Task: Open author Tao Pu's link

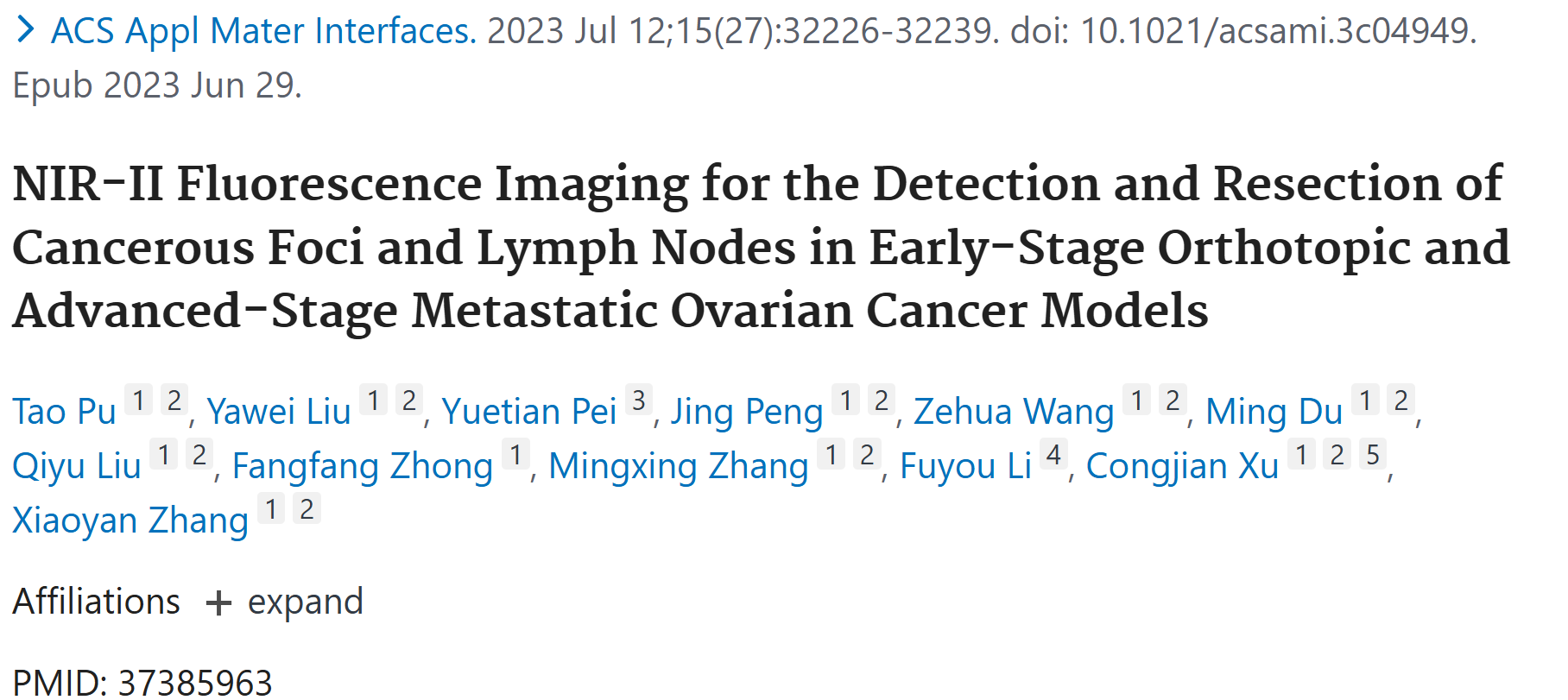Action: click(x=64, y=412)
